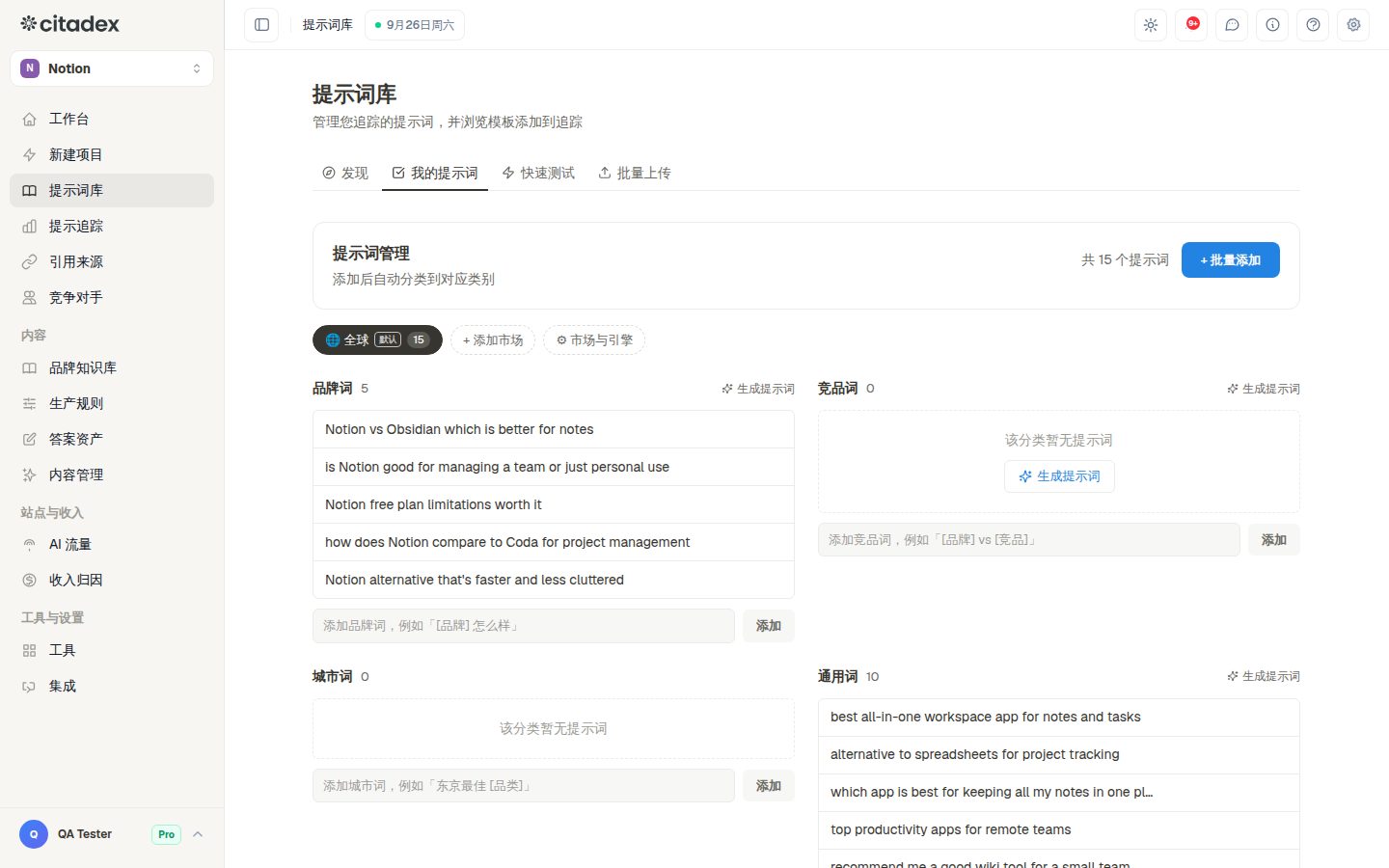Image resolution: width=1389 pixels, height=868 pixels.
Task: Click 添加 next to the 竞品词 input
Action: coord(1274,540)
